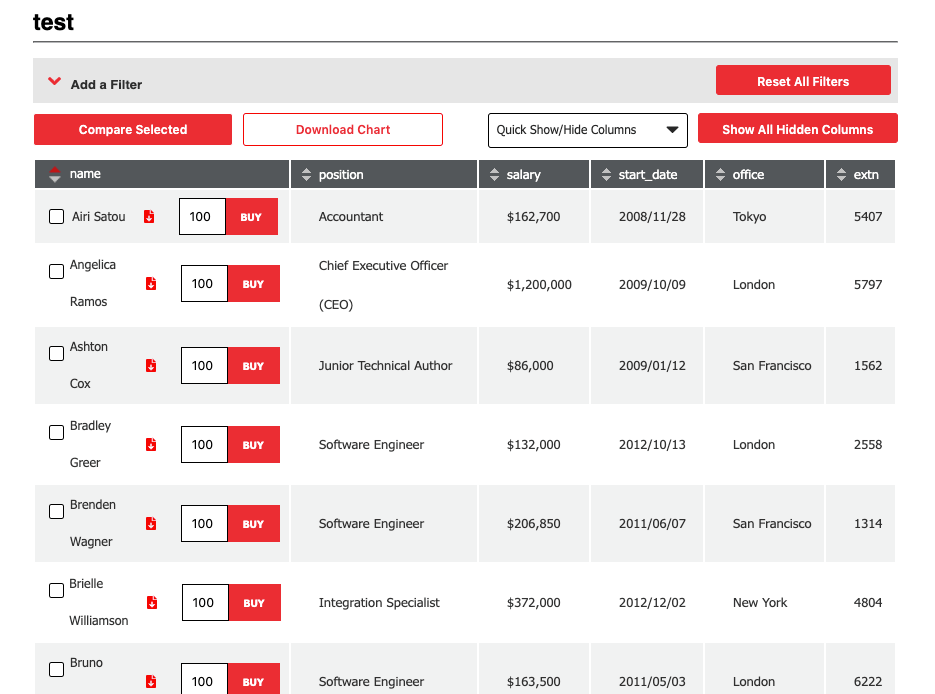Sort the table by start_date column
This screenshot has height=694, width=935.
pos(608,173)
